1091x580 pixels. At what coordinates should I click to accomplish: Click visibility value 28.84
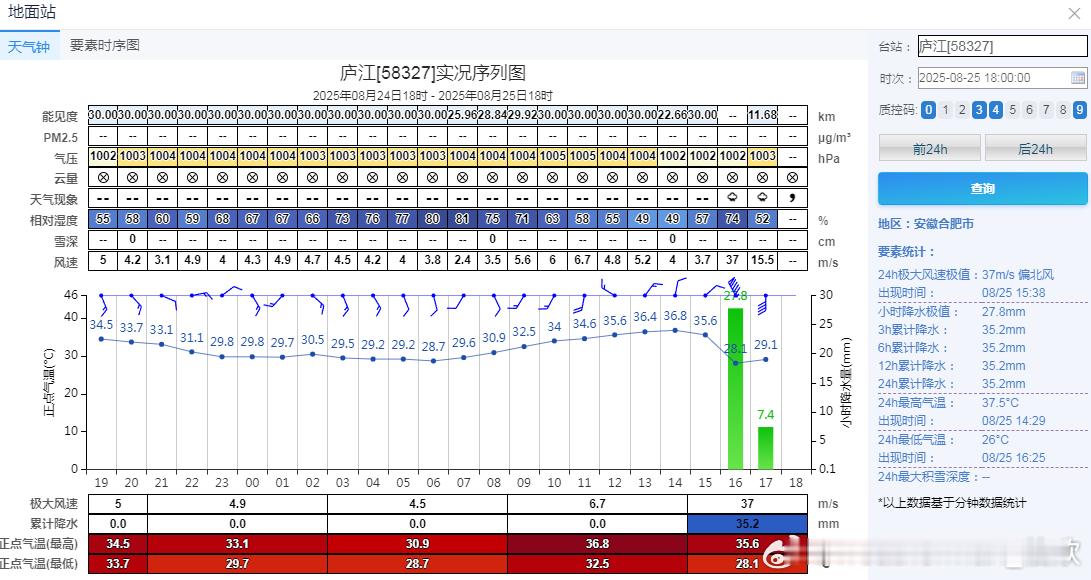pyautogui.click(x=492, y=115)
